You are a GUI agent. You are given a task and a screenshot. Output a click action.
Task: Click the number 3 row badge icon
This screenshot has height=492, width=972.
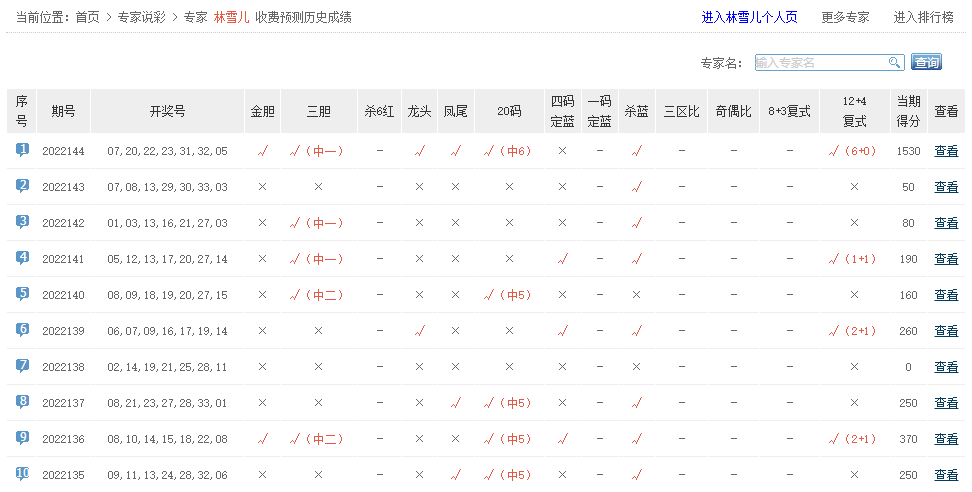point(22,222)
